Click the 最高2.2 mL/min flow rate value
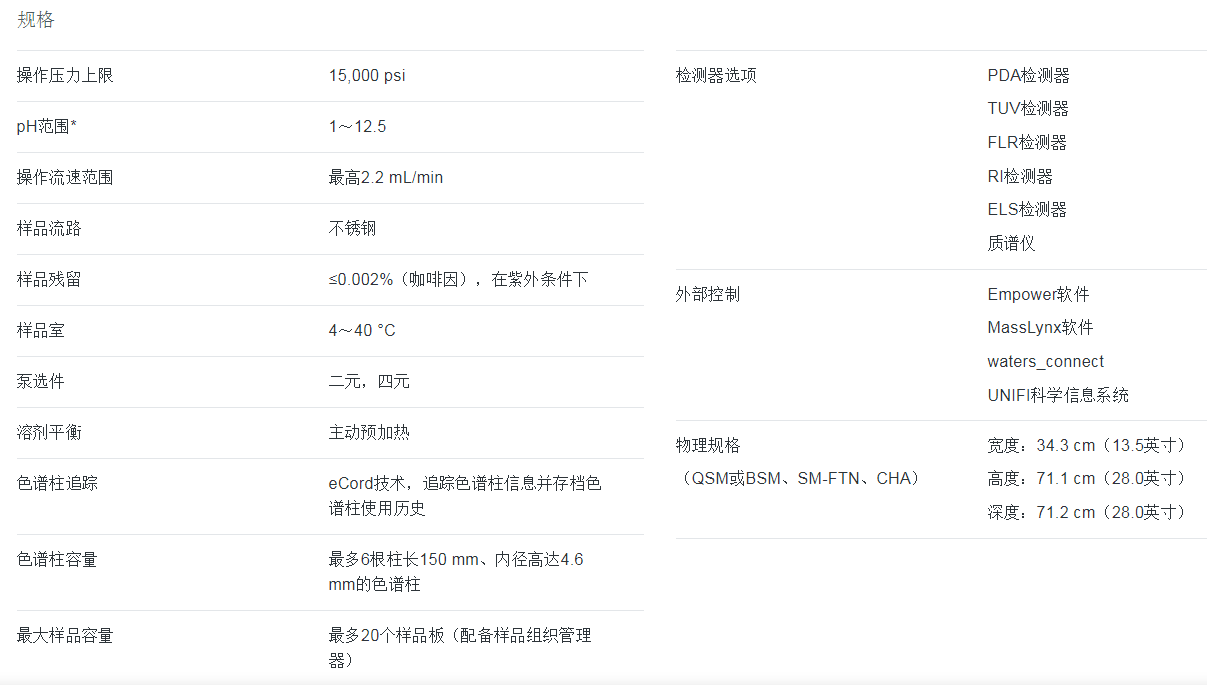 385,178
